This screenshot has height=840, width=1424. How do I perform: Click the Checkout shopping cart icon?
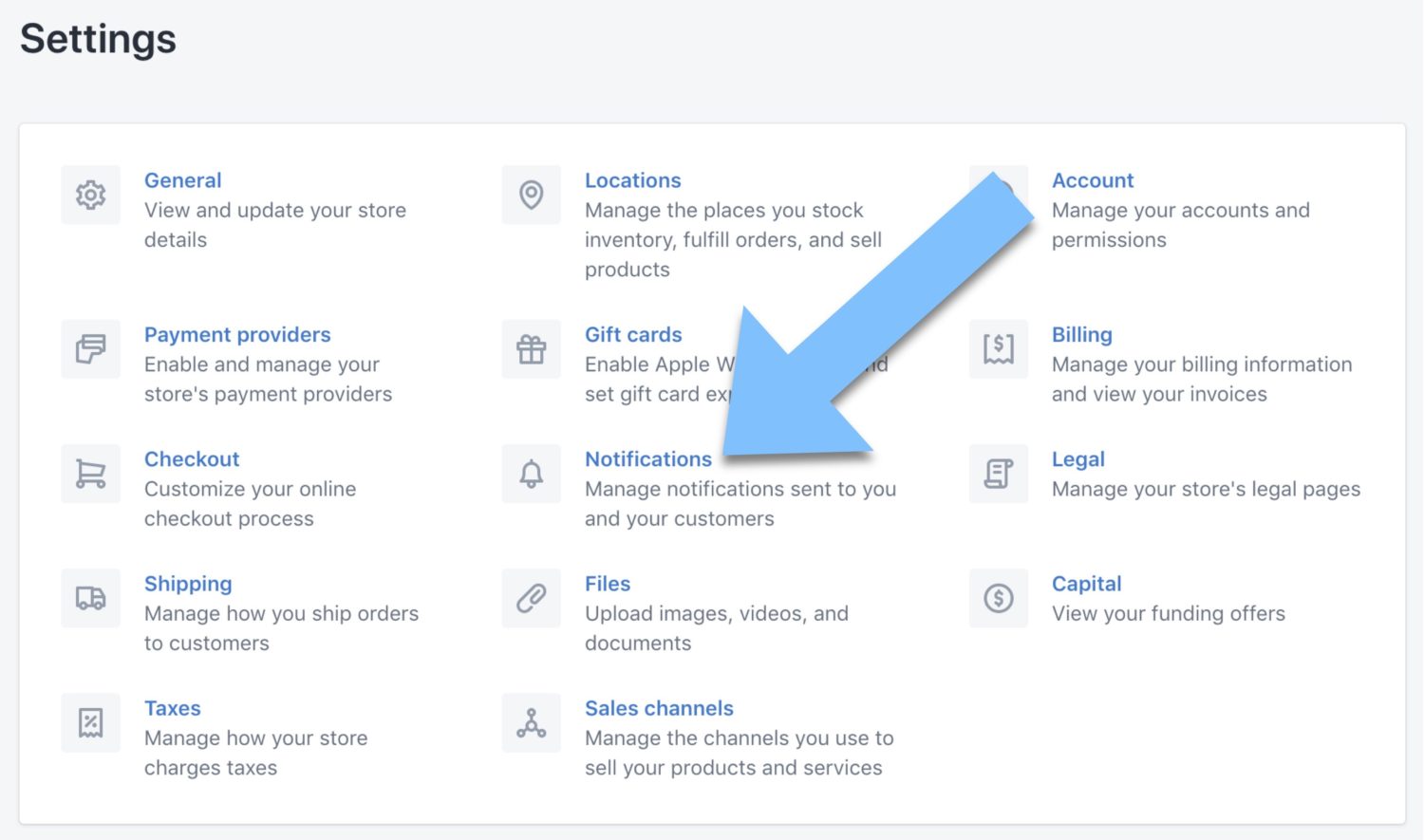(x=90, y=474)
